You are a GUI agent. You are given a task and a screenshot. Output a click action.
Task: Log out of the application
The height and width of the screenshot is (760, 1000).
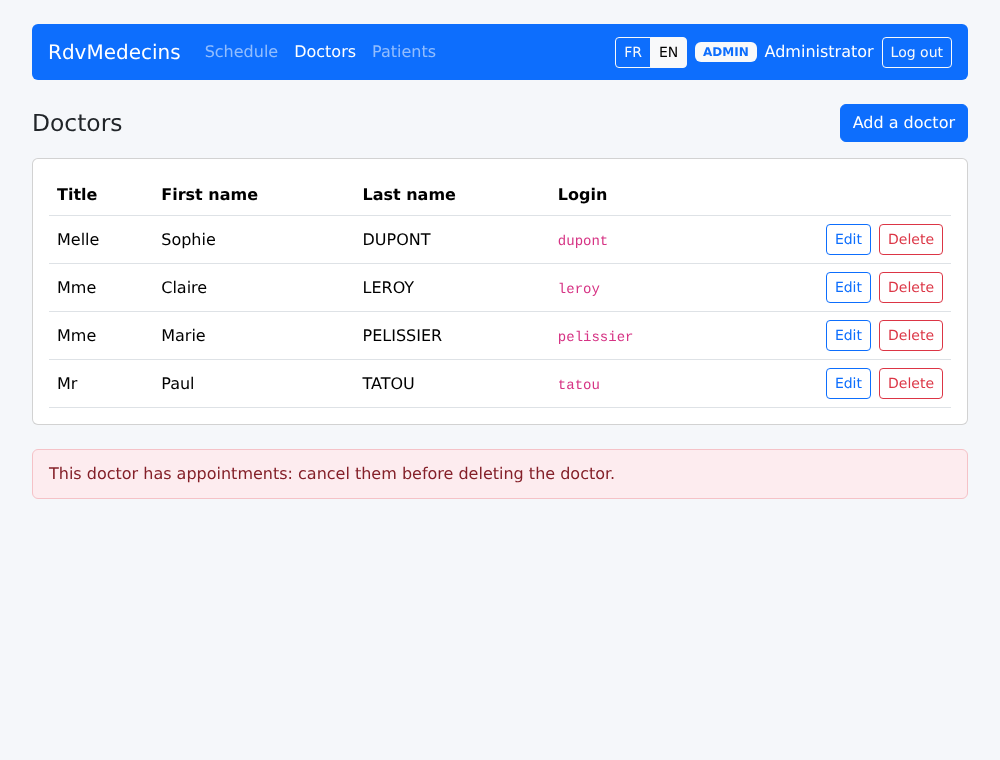click(x=916, y=52)
